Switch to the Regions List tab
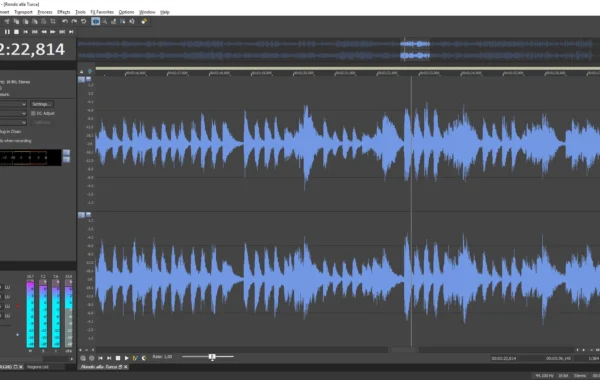 pos(38,367)
